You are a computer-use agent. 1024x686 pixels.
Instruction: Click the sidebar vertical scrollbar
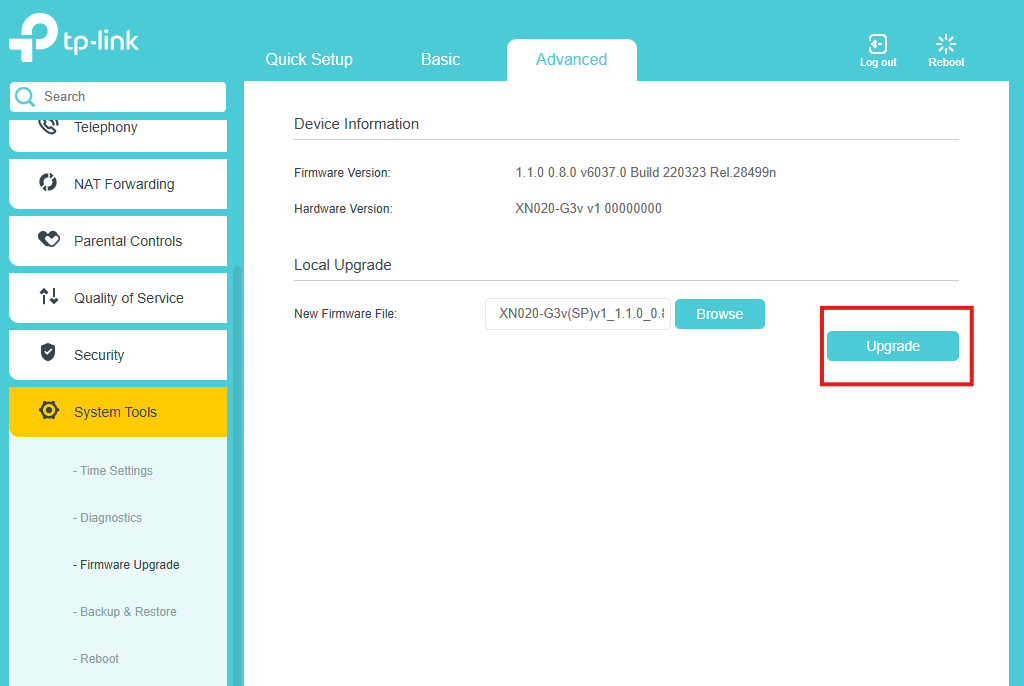[x=237, y=476]
